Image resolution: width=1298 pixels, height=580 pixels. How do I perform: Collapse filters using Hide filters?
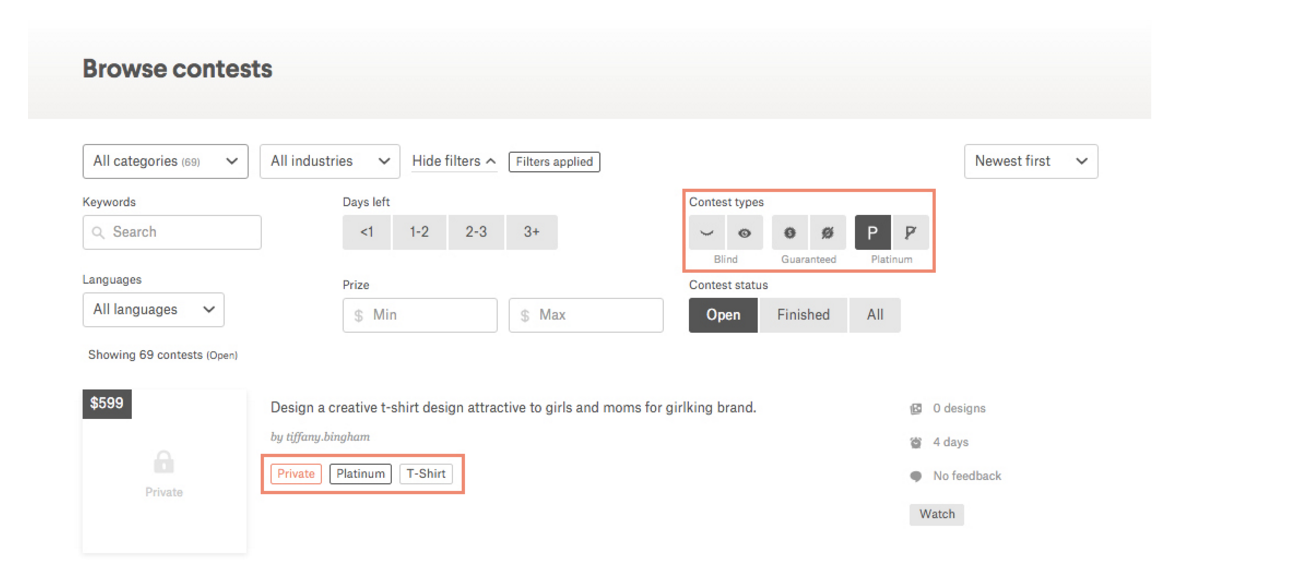click(x=454, y=161)
